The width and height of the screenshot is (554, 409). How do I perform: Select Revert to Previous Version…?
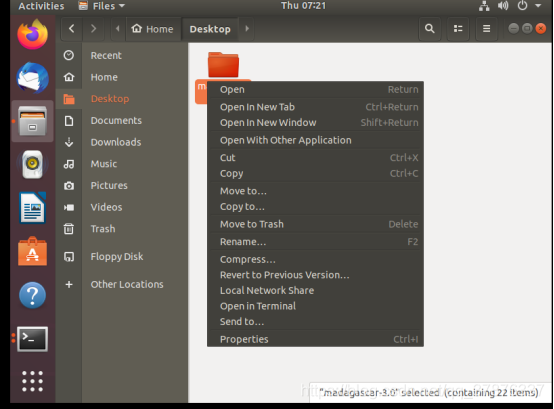click(x=316, y=275)
